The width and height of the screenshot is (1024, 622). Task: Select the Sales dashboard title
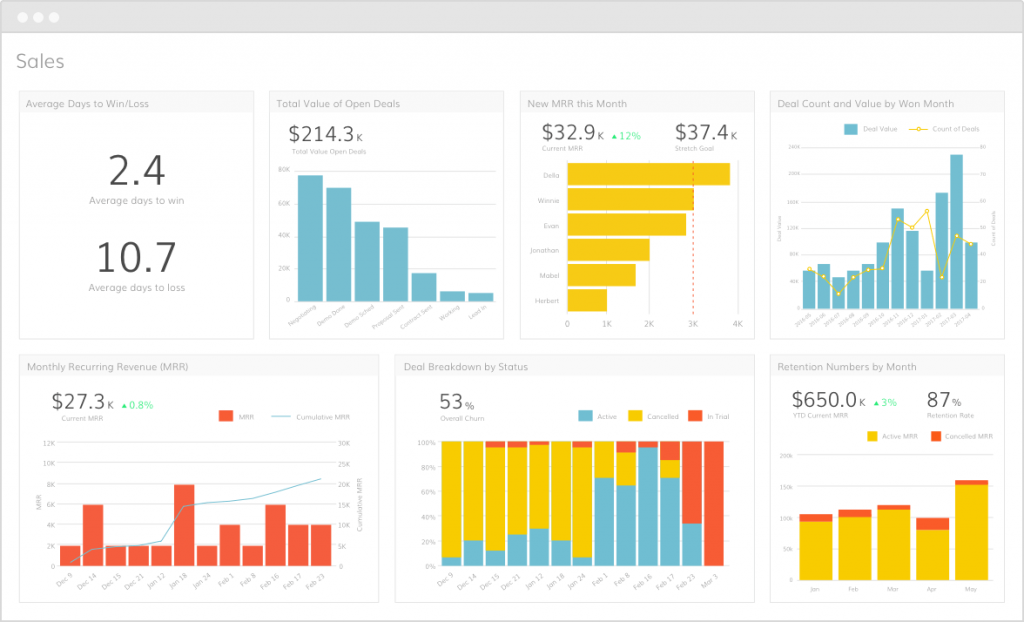[40, 61]
